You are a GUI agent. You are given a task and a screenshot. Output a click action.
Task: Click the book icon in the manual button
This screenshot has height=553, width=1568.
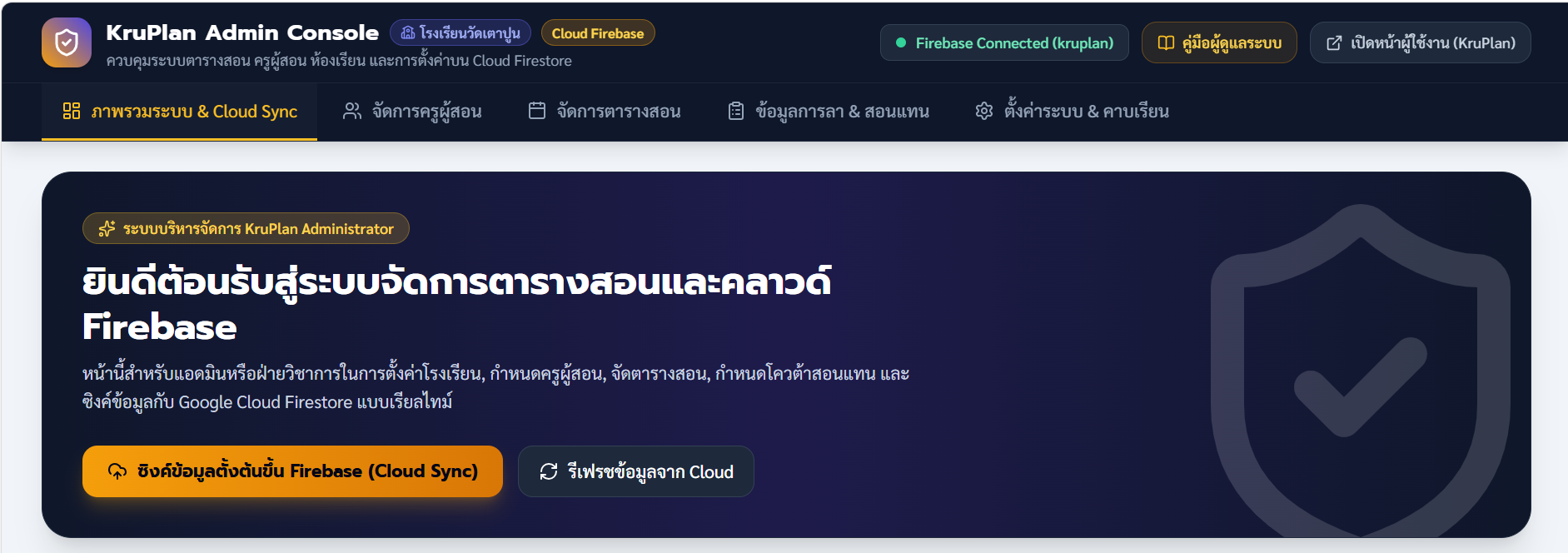(1166, 42)
